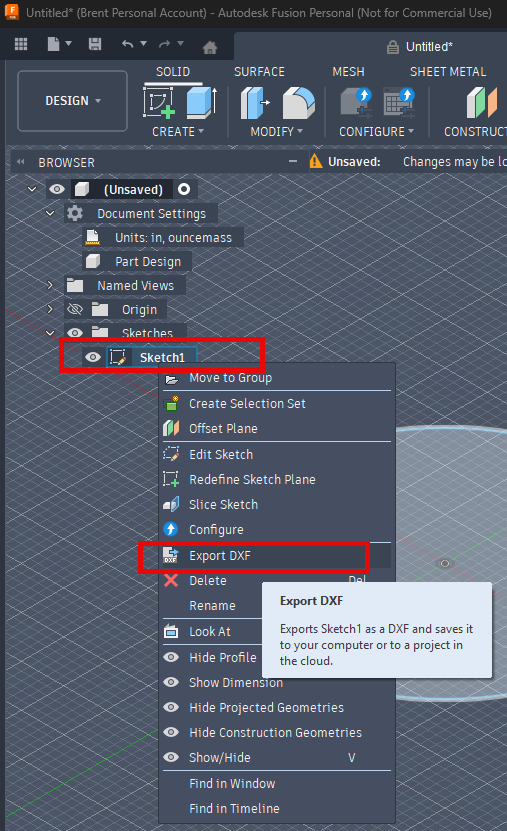Viewport: 507px width, 831px height.
Task: Collapse the Unsaved root node
Action: [x=32, y=189]
